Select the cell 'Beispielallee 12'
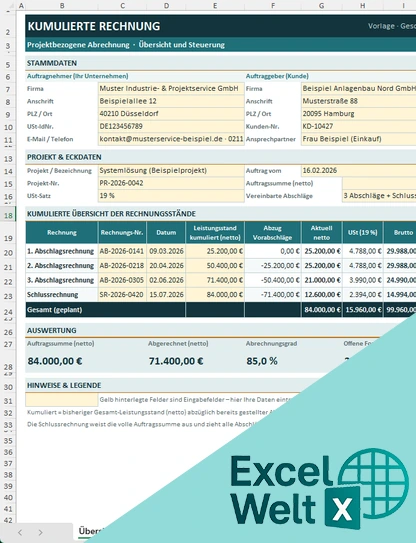The height and width of the screenshot is (543, 416). [x=171, y=101]
